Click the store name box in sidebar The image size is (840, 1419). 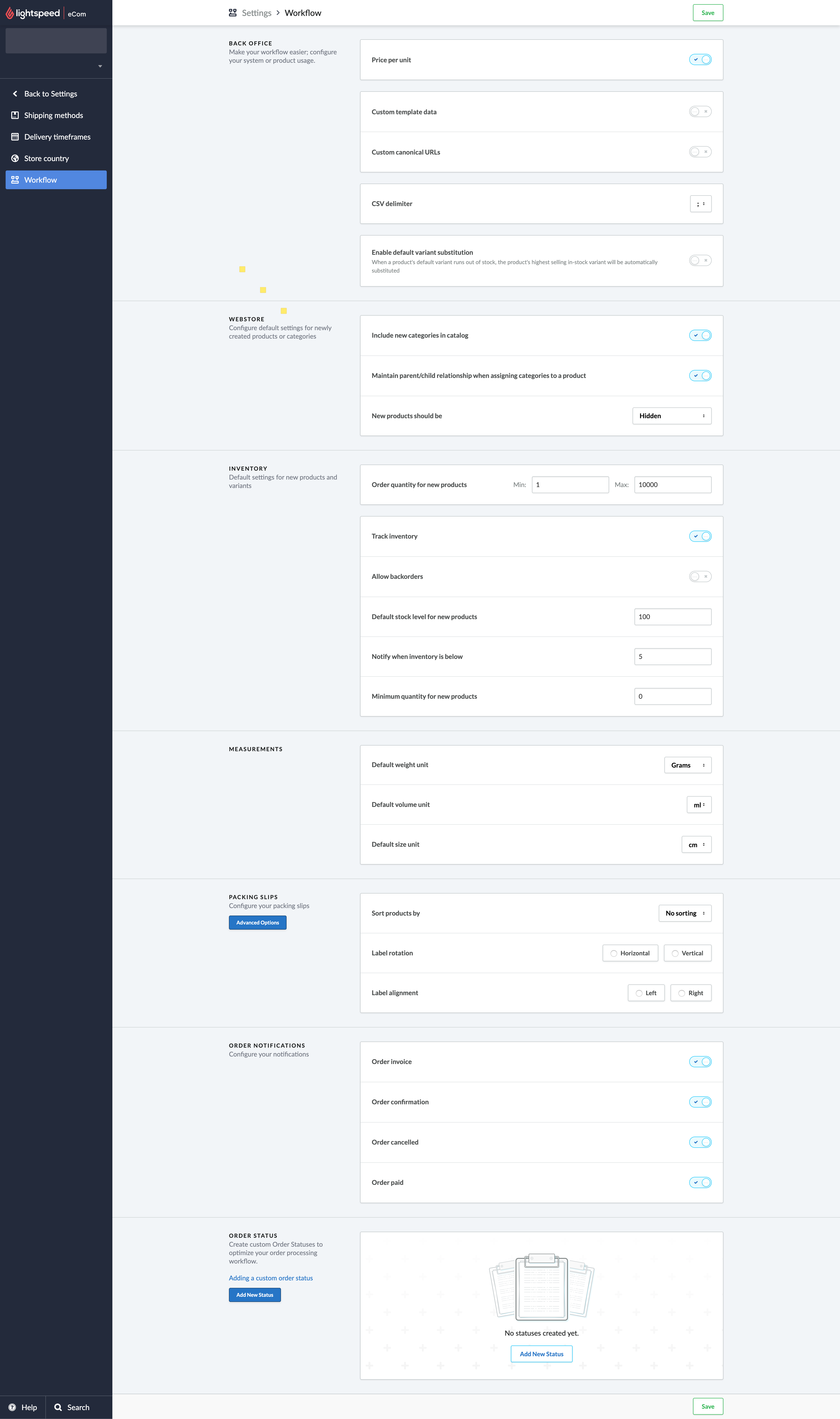coord(56,41)
